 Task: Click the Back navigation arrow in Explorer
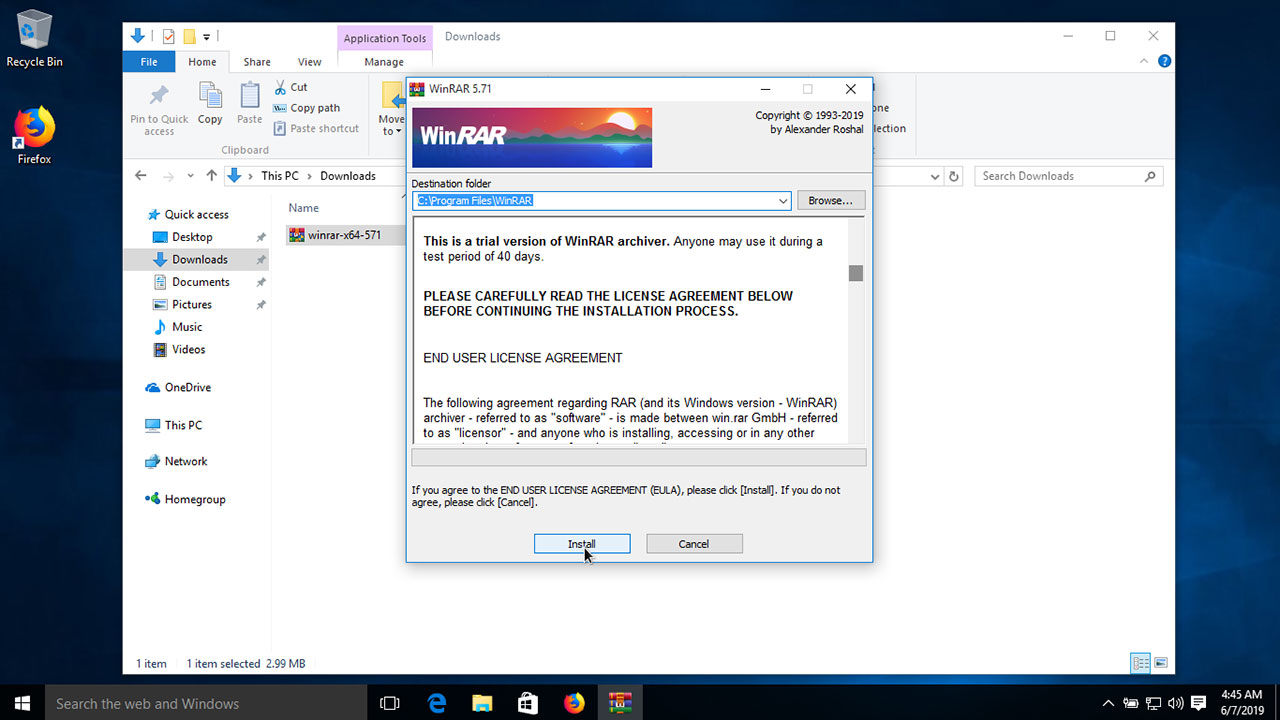pos(141,176)
